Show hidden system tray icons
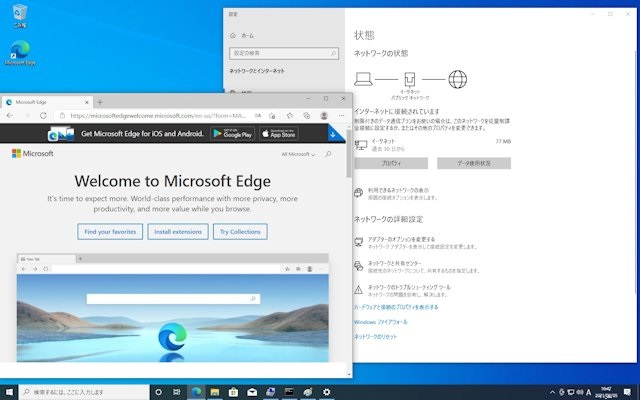Viewport: 640px width, 400px height. [553, 392]
